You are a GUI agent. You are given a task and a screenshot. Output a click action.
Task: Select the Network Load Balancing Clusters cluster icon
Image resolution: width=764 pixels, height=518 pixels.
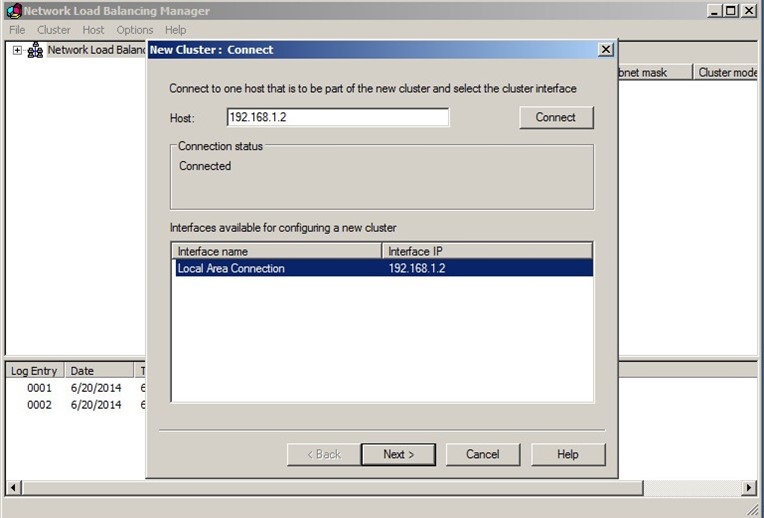(x=35, y=50)
